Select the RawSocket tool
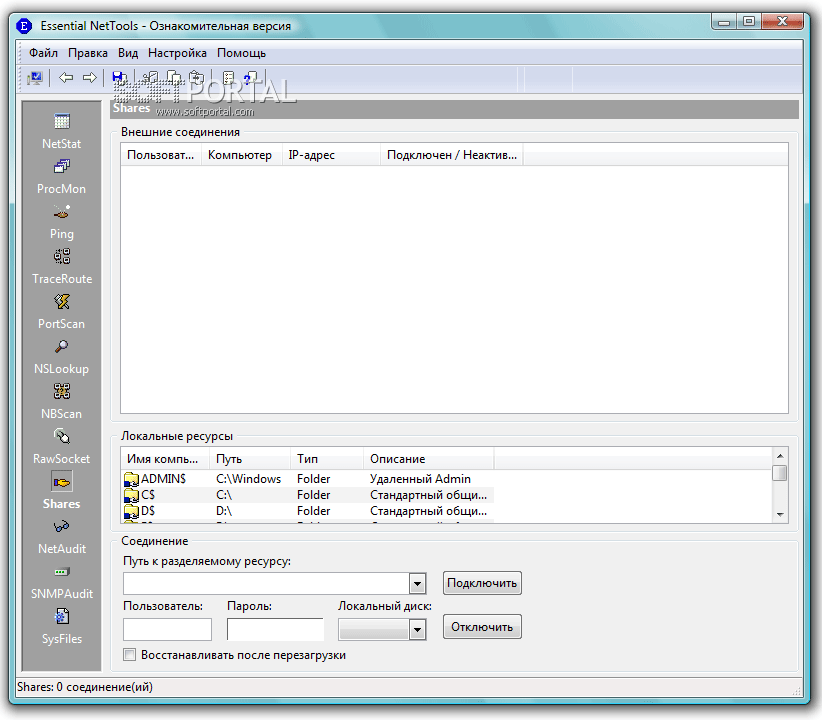The image size is (822, 720). [x=61, y=447]
